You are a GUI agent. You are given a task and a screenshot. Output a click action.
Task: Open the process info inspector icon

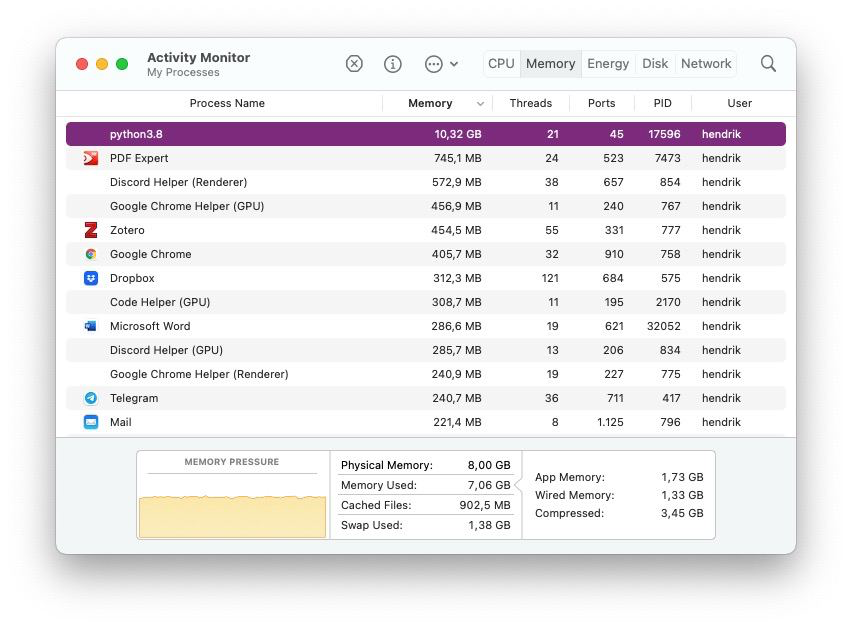[x=393, y=64]
